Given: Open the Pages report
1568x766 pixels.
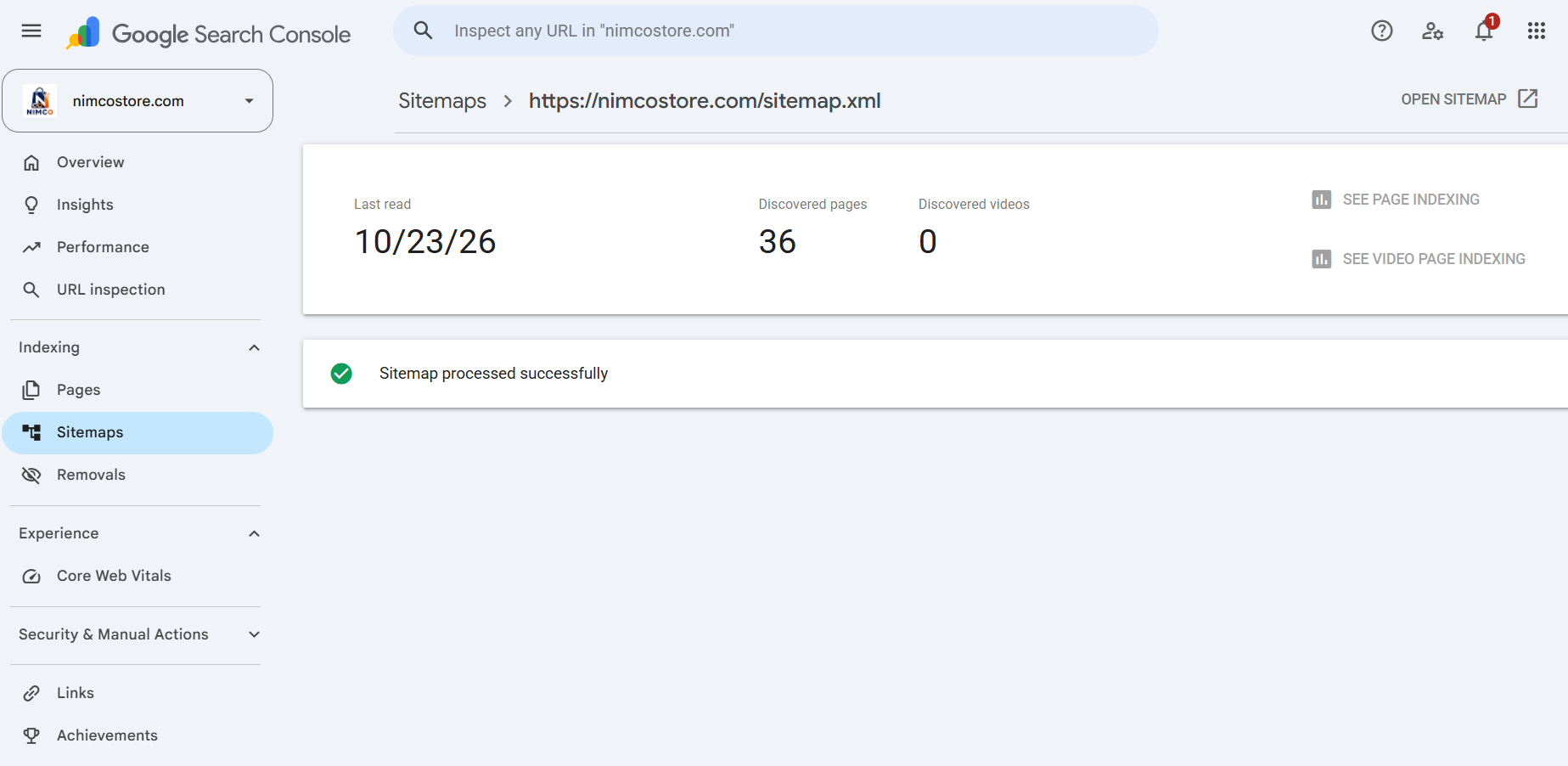Looking at the screenshot, I should tap(138, 390).
